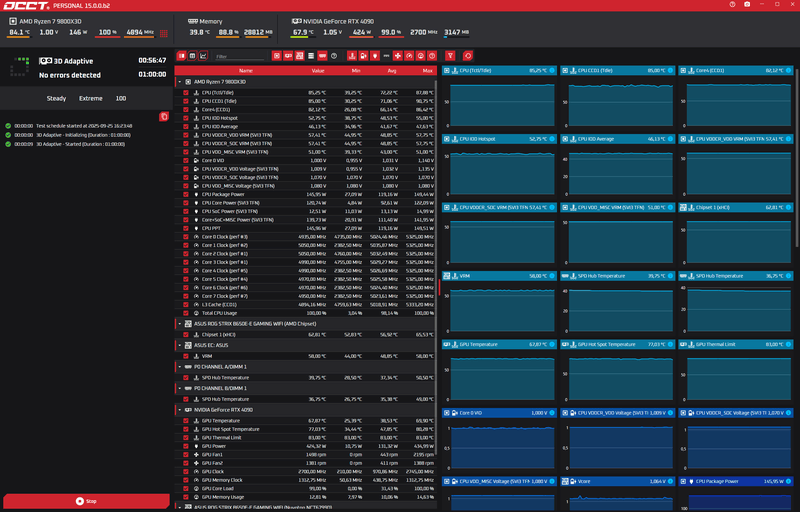Click the red funnel filter icon

450,56
